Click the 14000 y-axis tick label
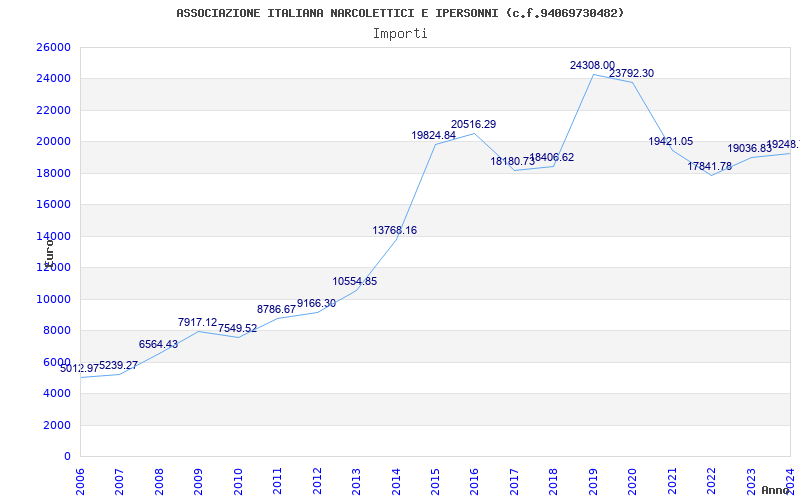The width and height of the screenshot is (800, 500). pos(54,236)
